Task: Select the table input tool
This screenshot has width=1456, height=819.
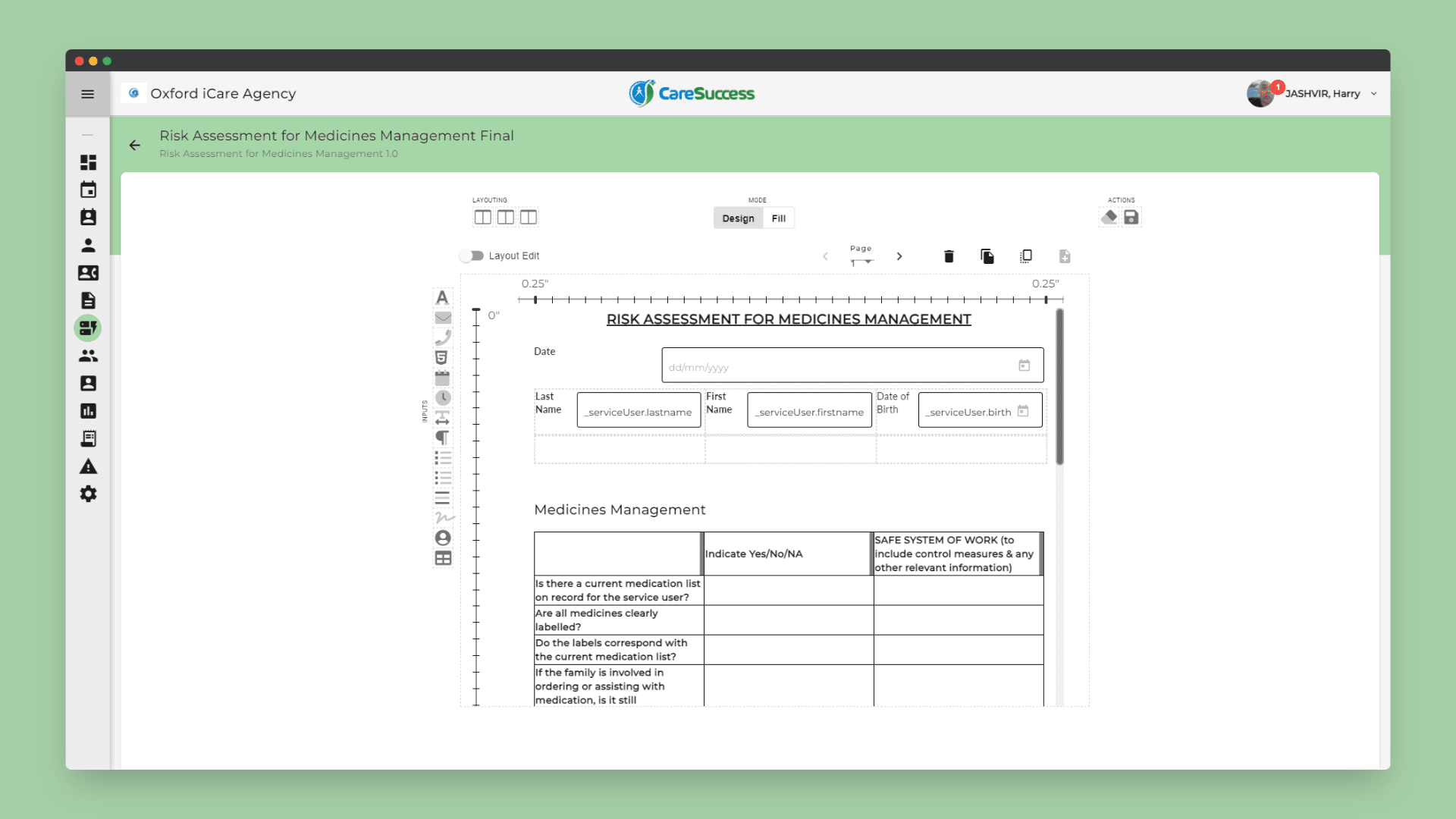Action: pyautogui.click(x=443, y=558)
